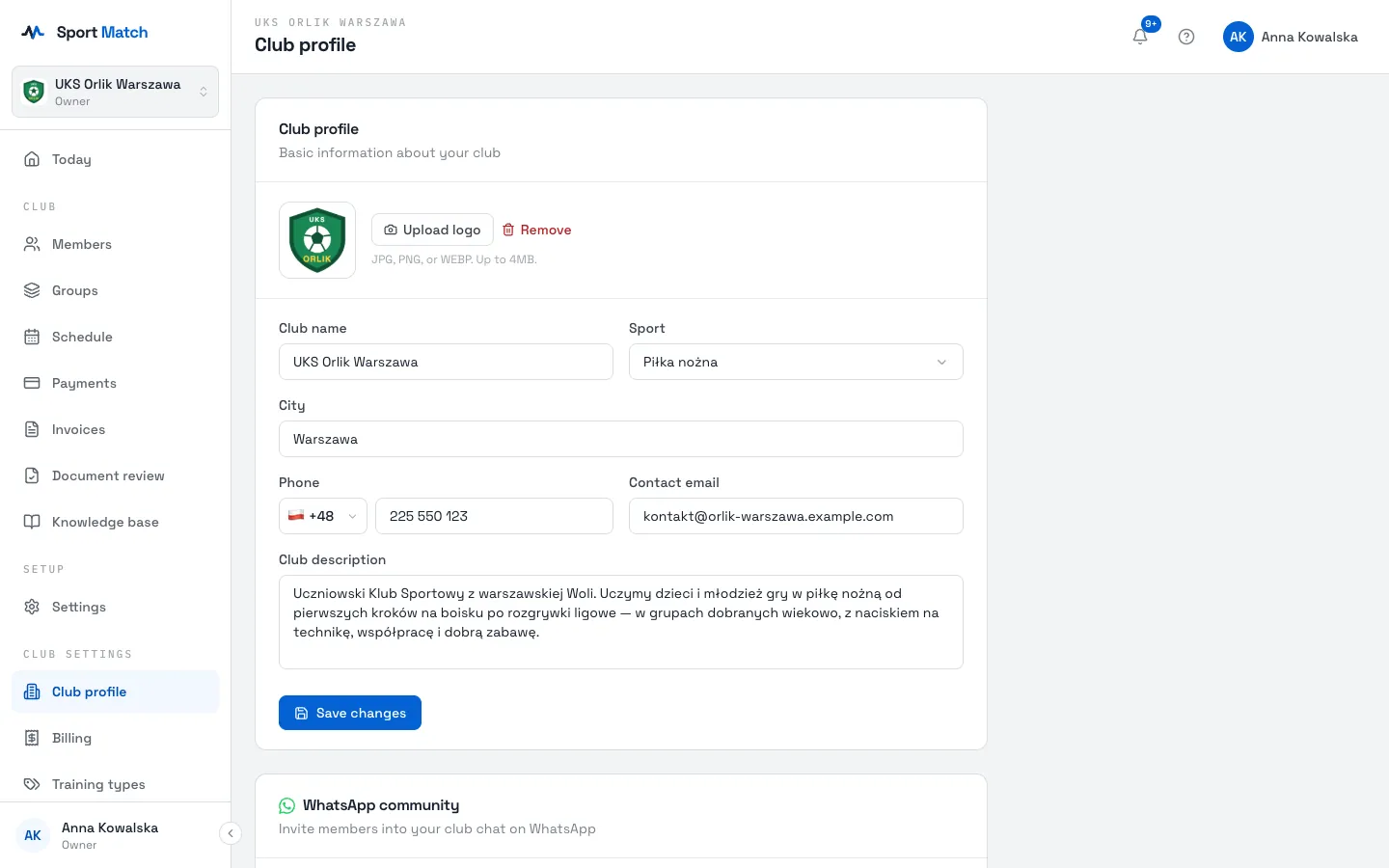Collapse the sidebar with the chevron button

pos(230,833)
